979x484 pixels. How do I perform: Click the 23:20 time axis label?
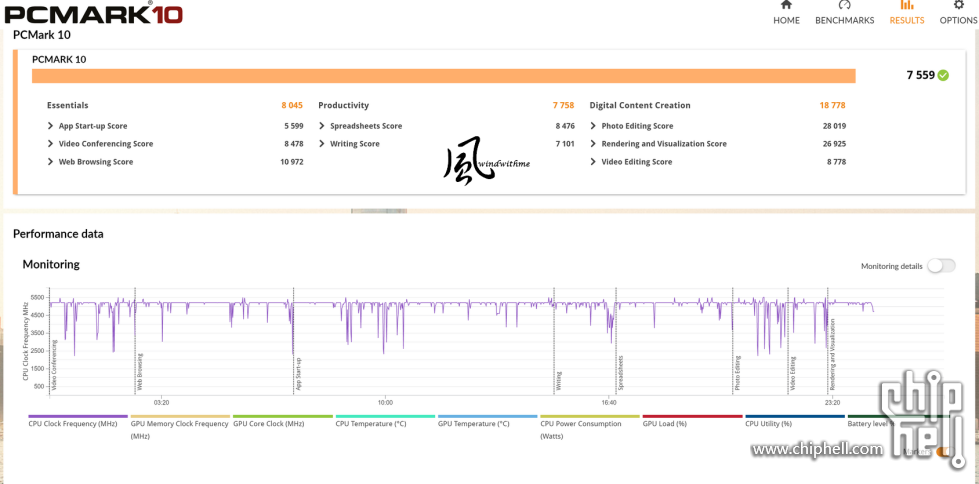[x=832, y=403]
